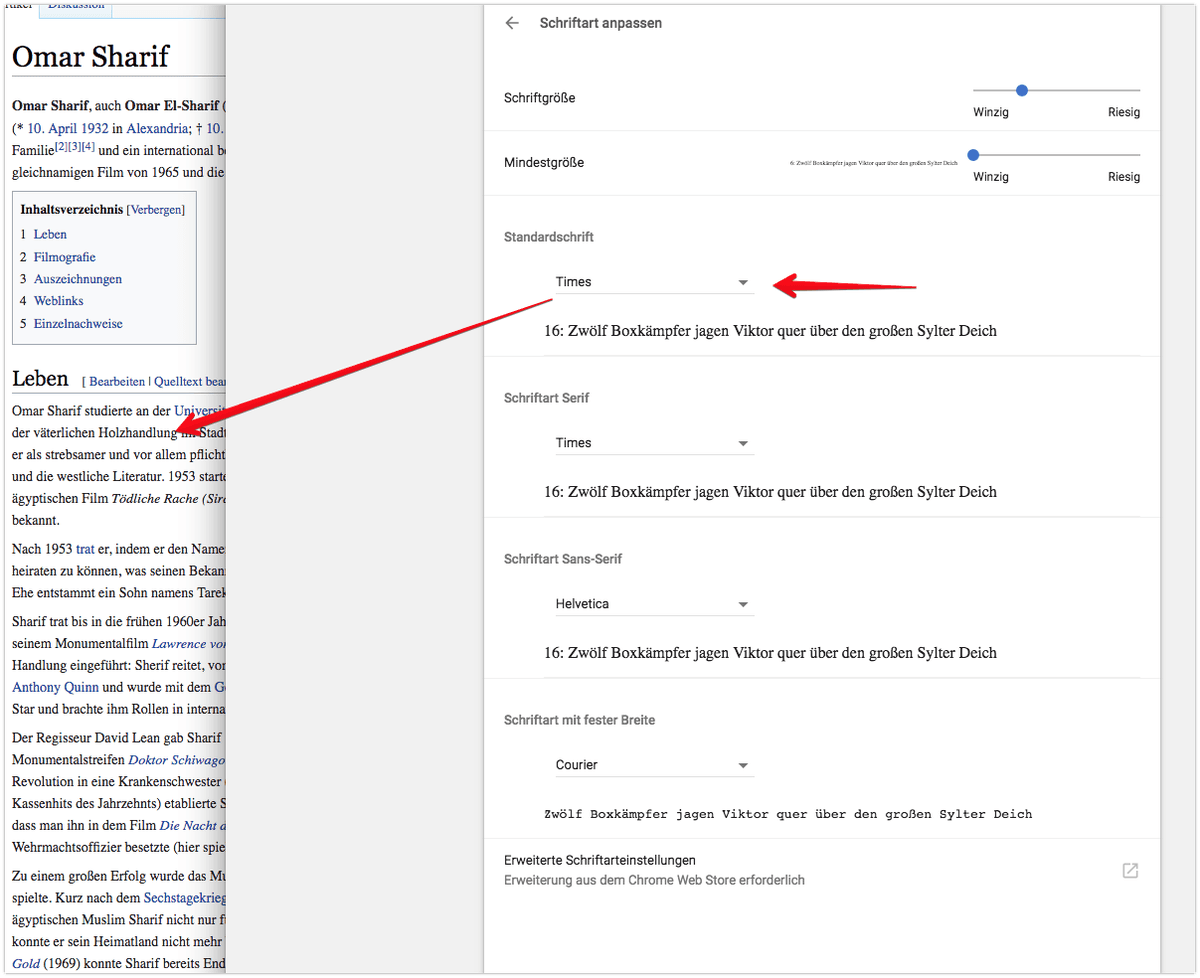1200x978 pixels.
Task: Open the Filmografie contents entry
Action: click(64, 257)
